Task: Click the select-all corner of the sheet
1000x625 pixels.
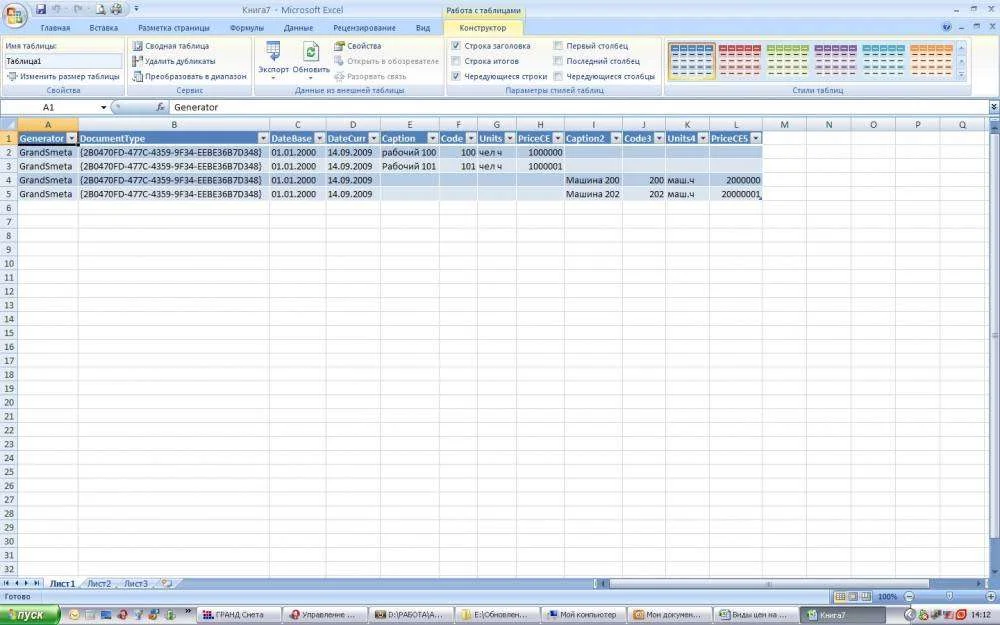Action: coord(9,124)
